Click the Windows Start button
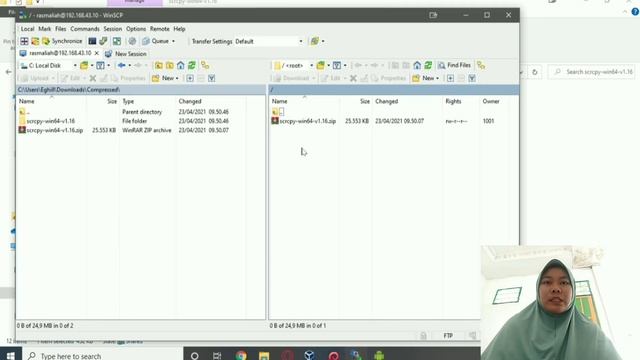 coord(11,355)
